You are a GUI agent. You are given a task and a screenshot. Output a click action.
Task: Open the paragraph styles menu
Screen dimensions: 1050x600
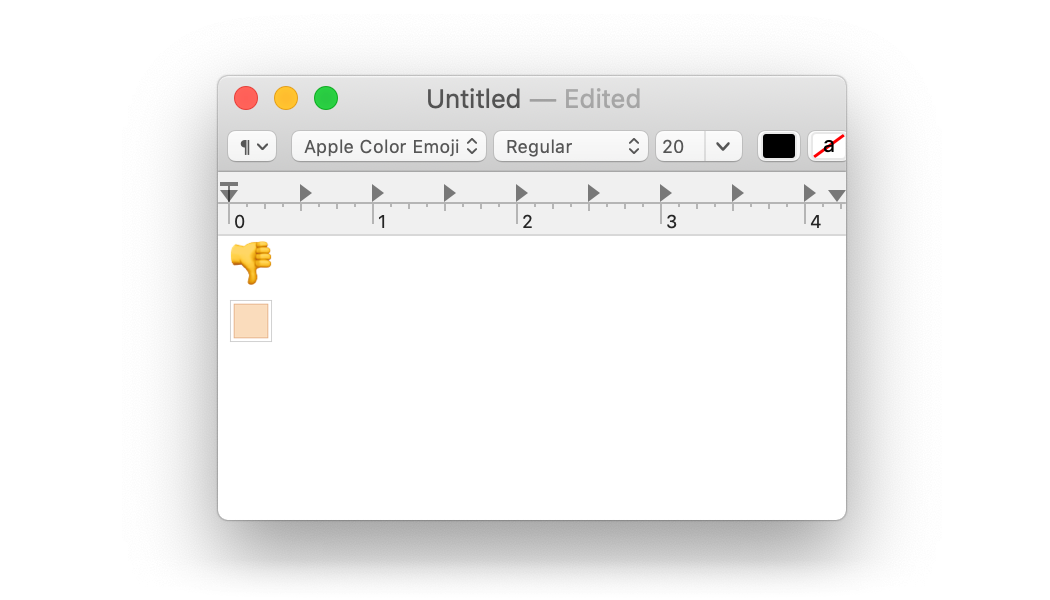tap(252, 146)
